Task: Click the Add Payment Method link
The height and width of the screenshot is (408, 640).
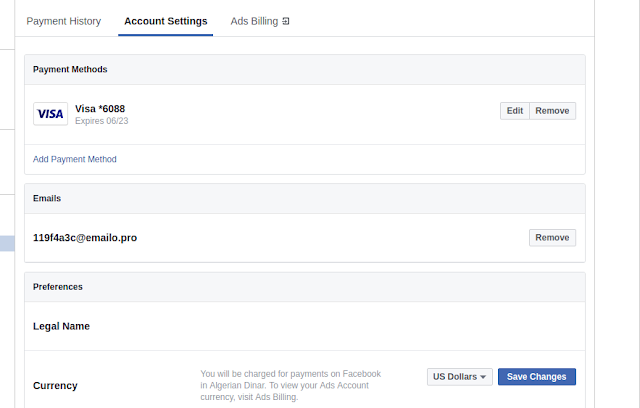Action: pos(75,159)
